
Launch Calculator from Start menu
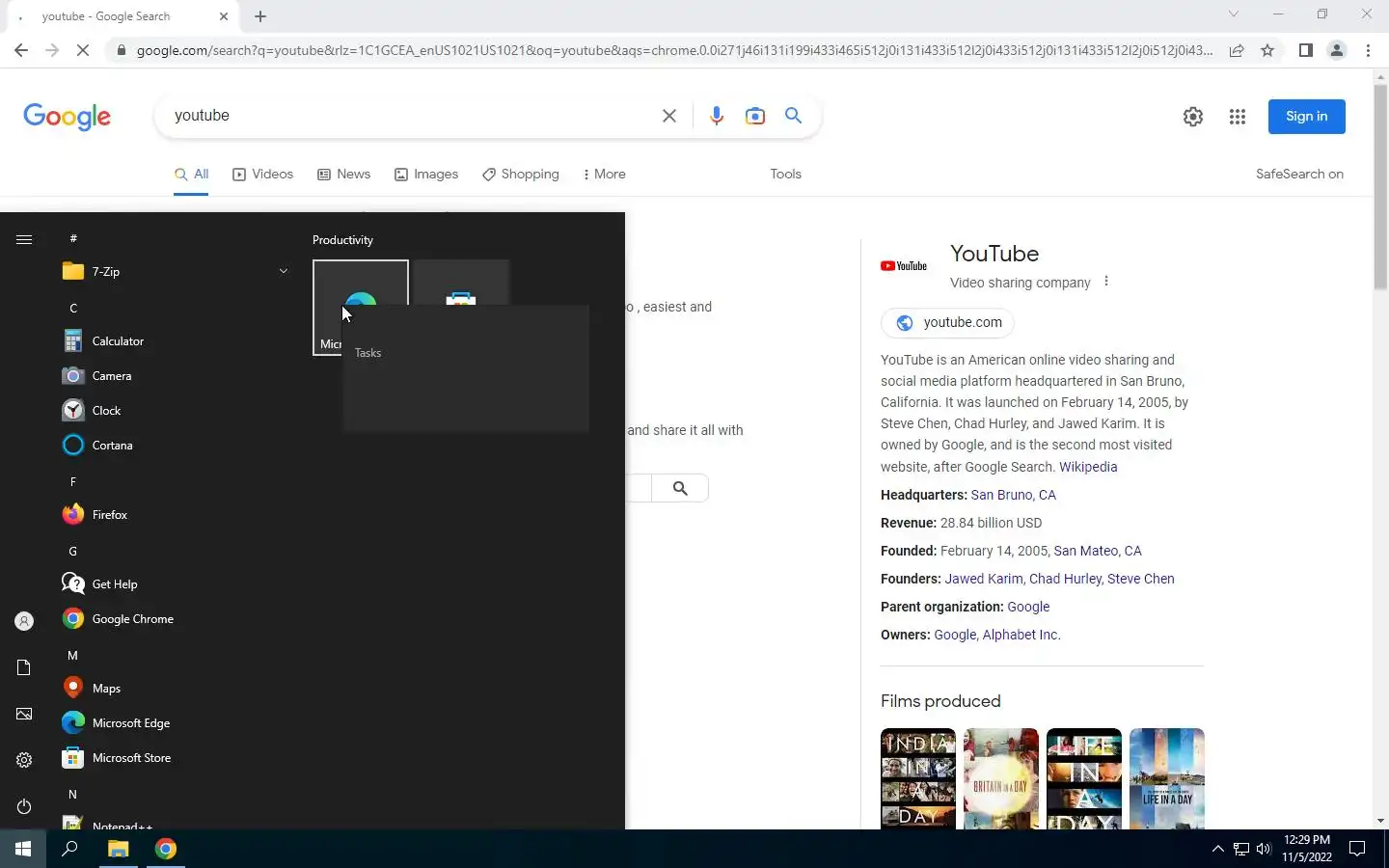pos(174,341)
